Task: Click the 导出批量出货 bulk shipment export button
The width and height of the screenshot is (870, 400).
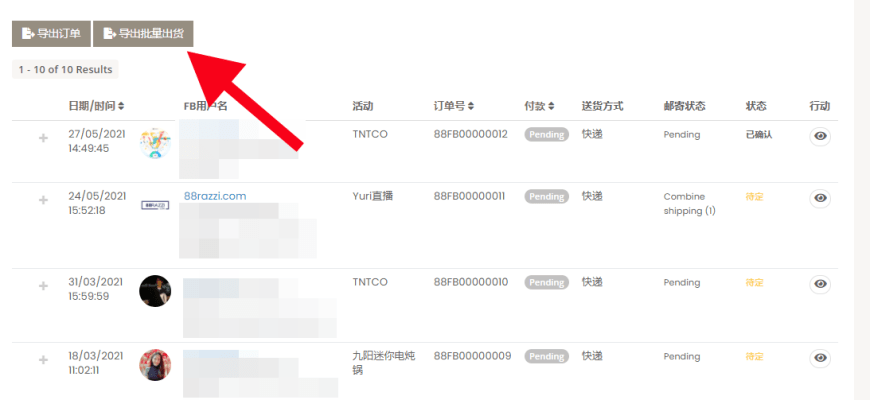Action: coord(143,34)
